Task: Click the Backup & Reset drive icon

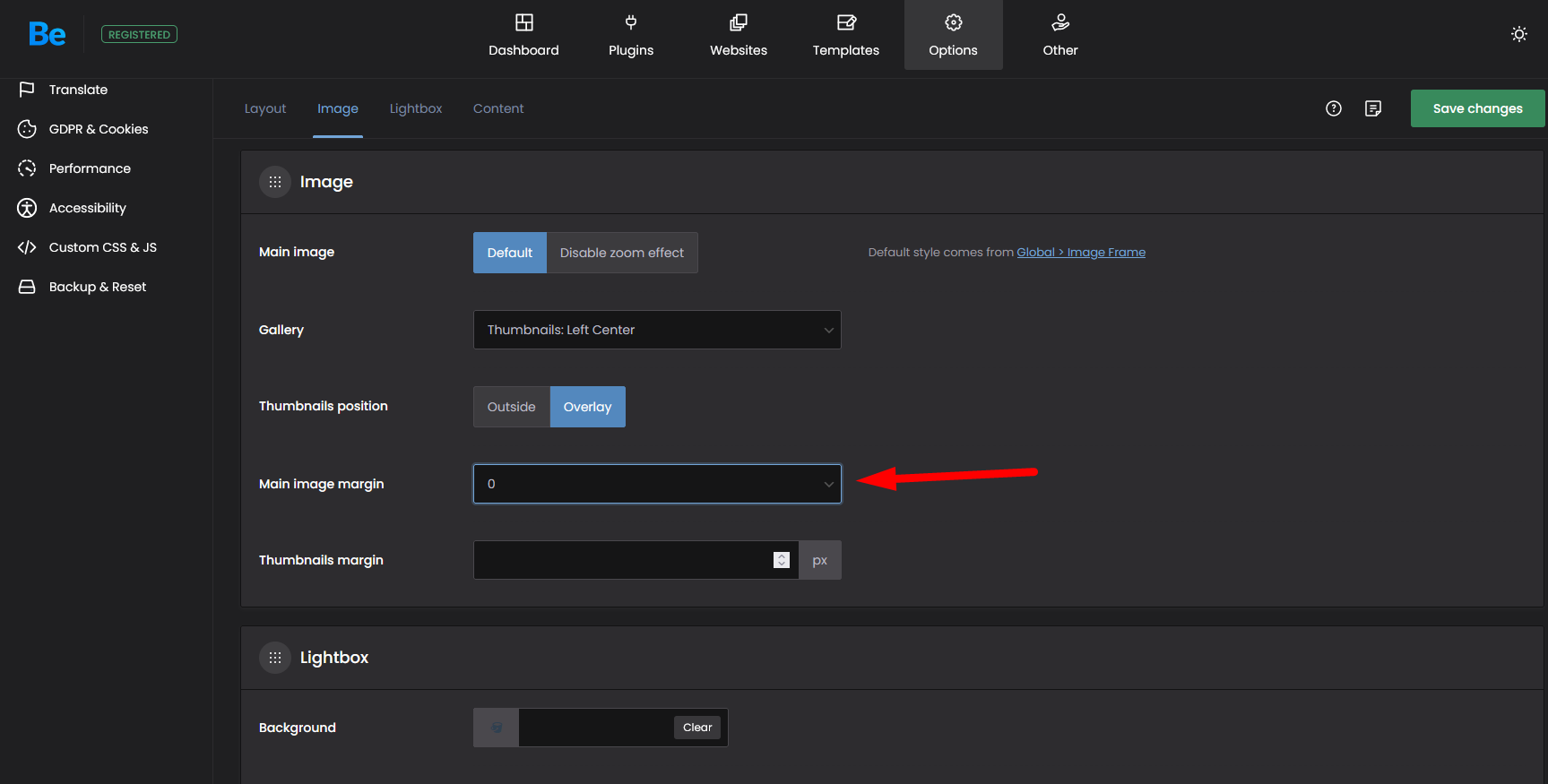Action: (x=27, y=287)
